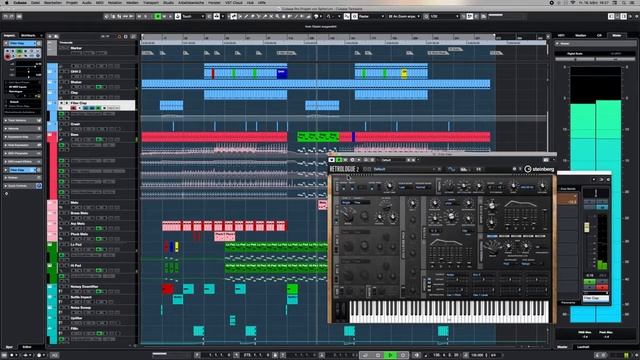
Task: Toggle green global Read automation (R) button
Action: [x=158, y=16]
